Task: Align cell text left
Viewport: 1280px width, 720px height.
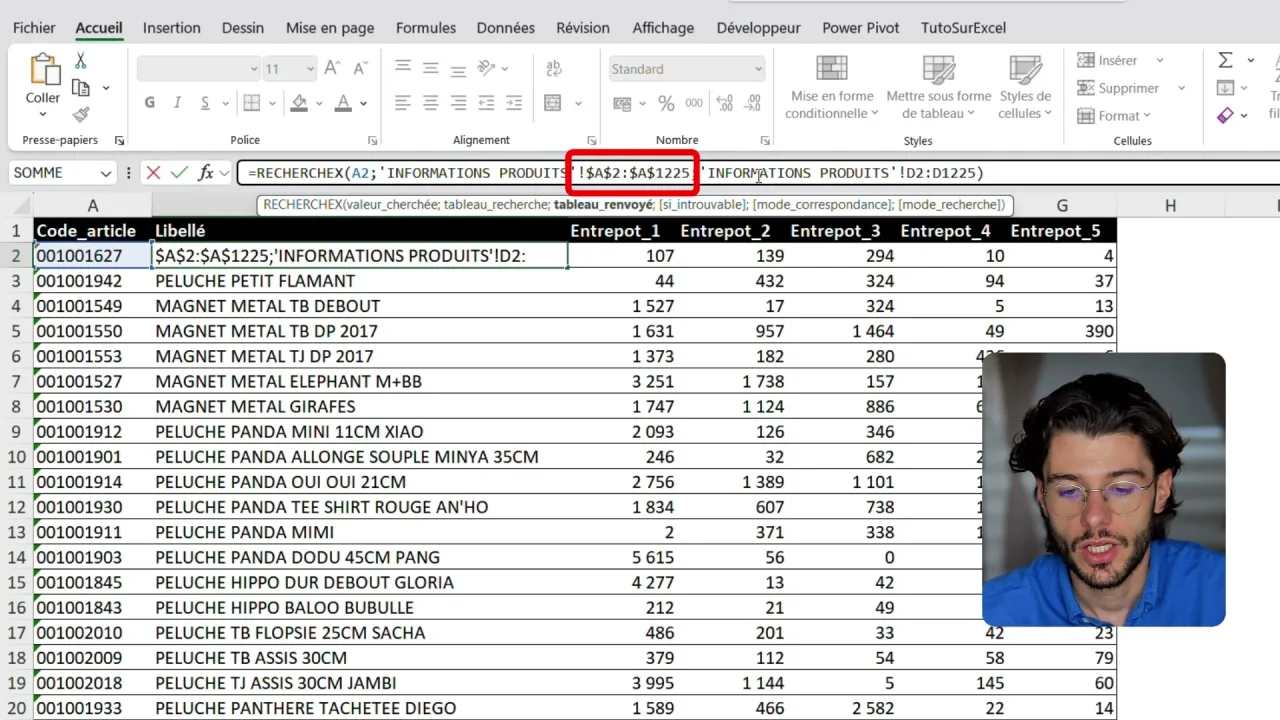Action: coord(403,102)
